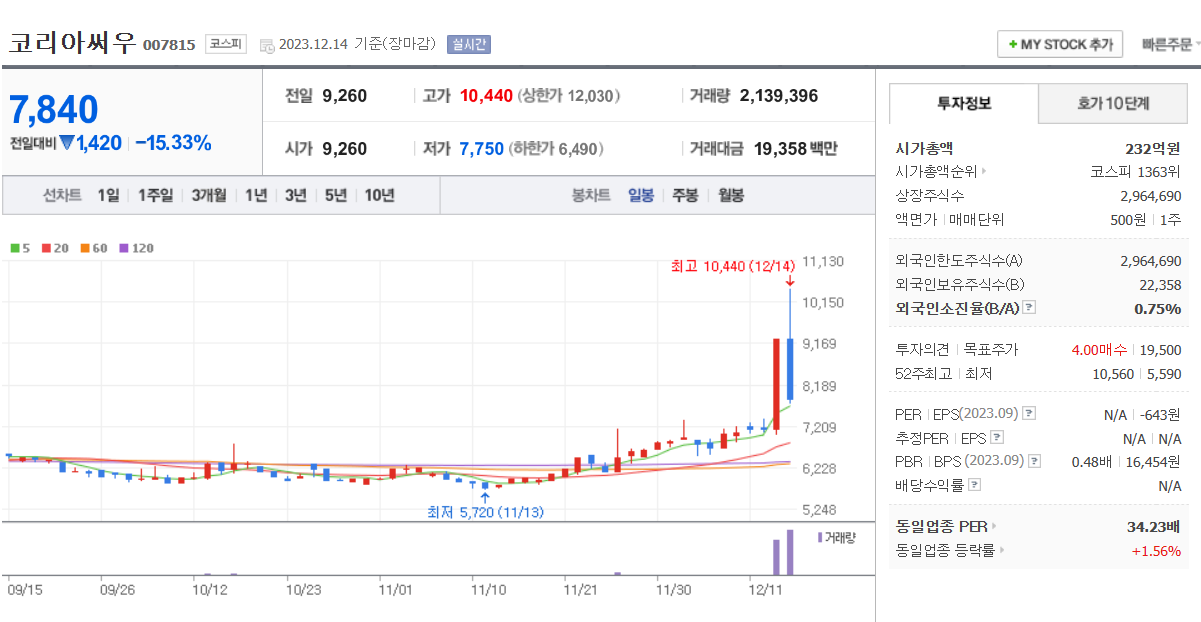Open the 빠른주문 dropdown
The image size is (1201, 622).
[1172, 45]
